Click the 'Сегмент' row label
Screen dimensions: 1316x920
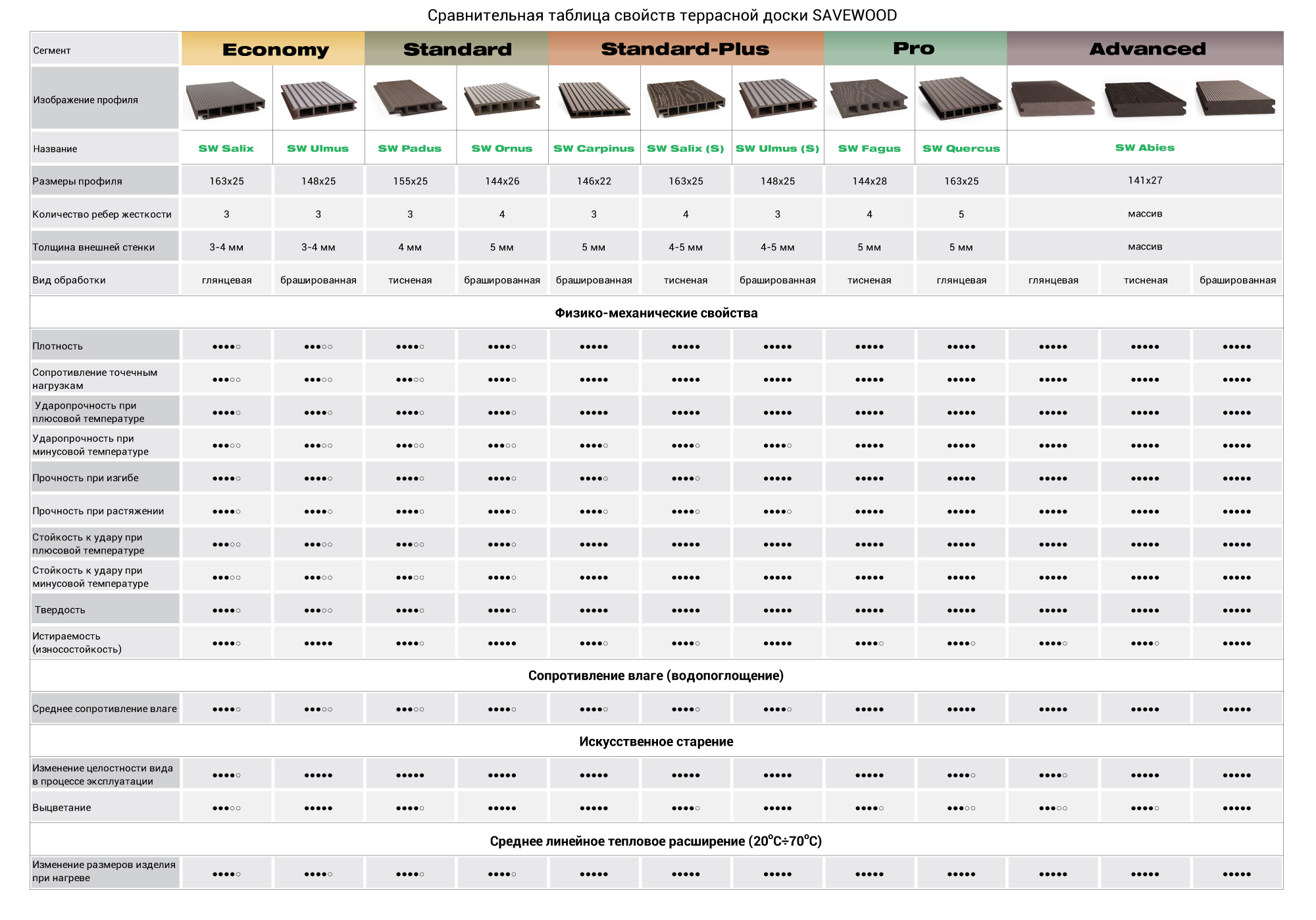52,51
